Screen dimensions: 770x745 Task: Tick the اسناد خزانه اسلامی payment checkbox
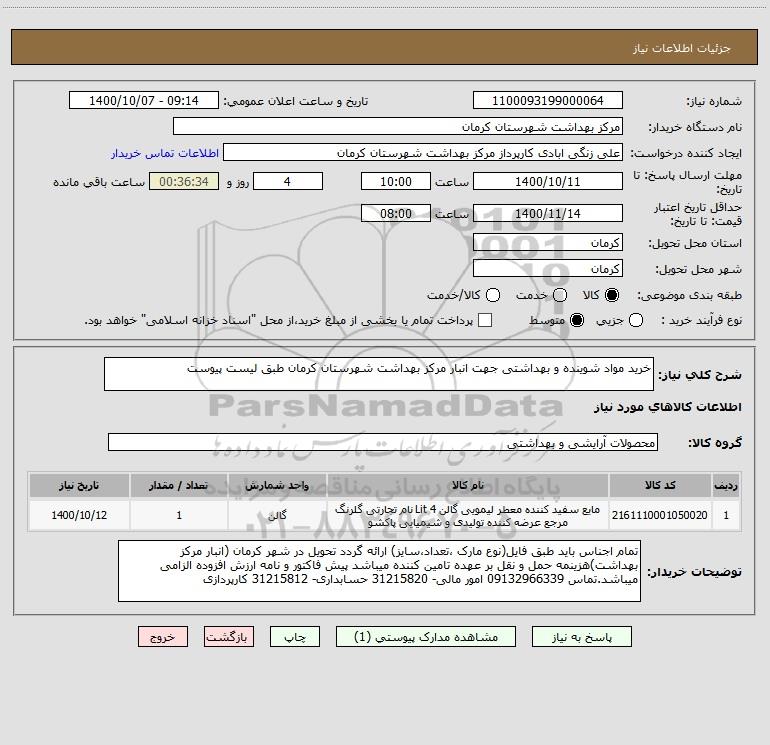point(485,320)
